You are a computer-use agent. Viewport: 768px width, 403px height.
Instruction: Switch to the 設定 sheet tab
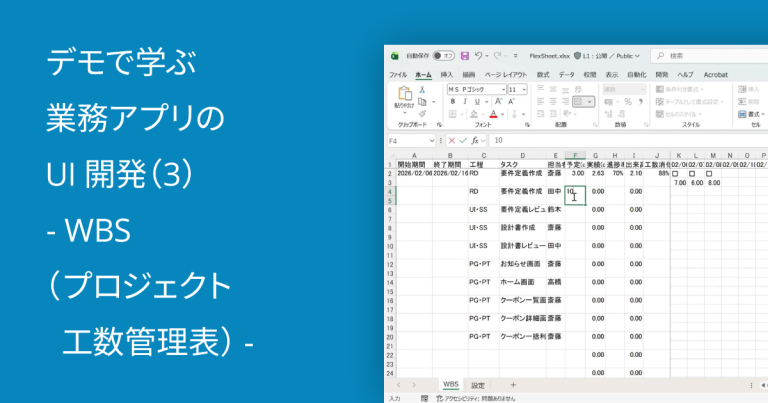(478, 385)
